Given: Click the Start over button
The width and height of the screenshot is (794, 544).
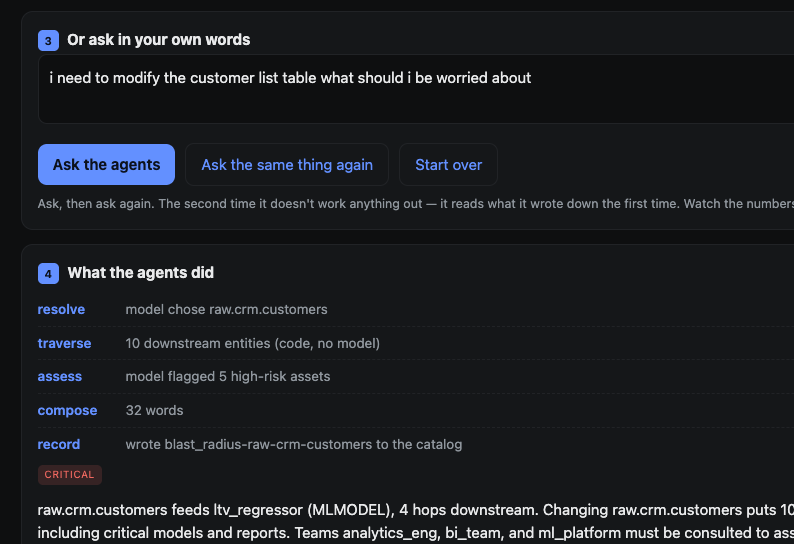Looking at the screenshot, I should (x=448, y=165).
